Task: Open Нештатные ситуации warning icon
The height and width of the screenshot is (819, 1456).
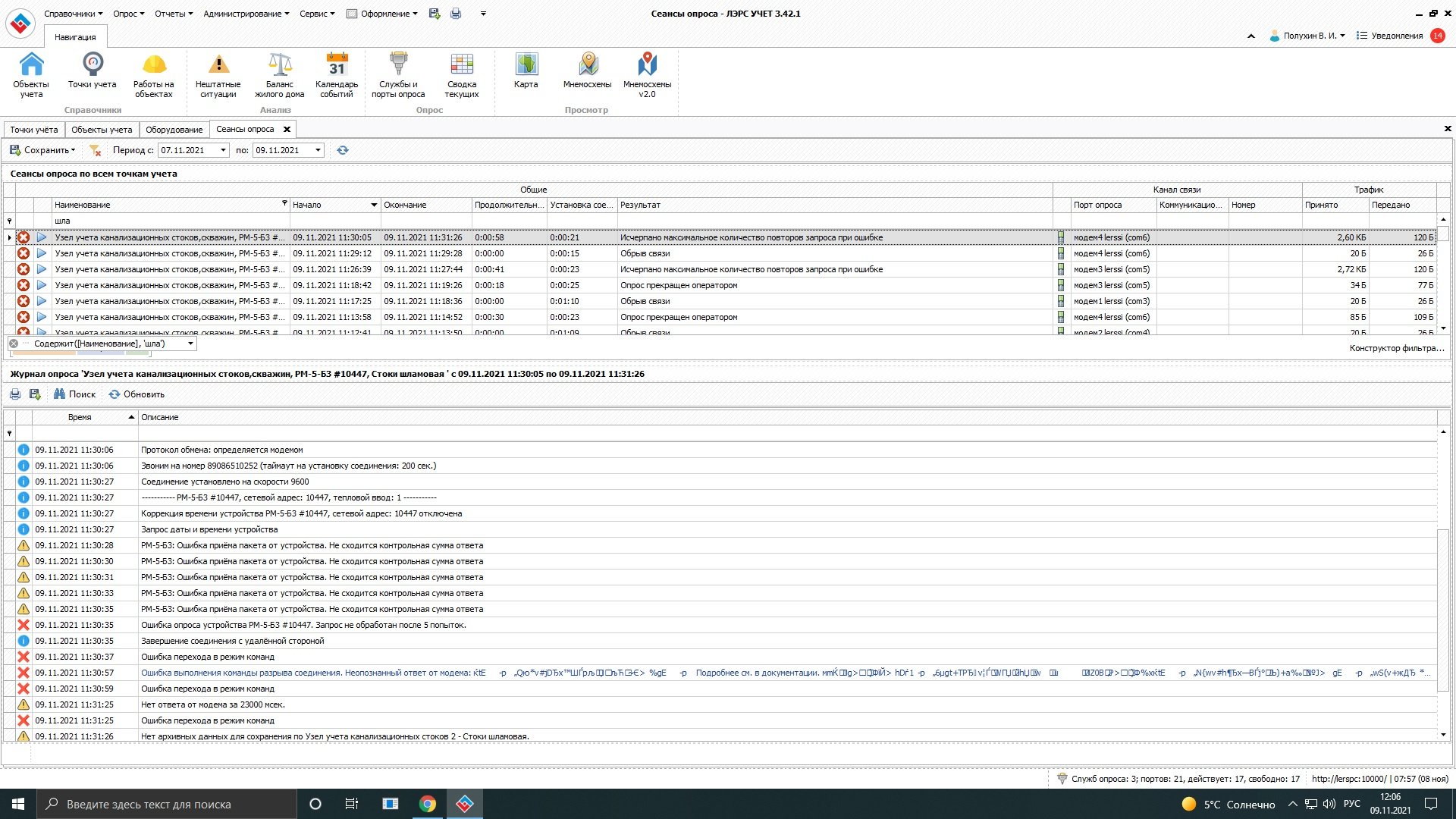Action: click(218, 75)
